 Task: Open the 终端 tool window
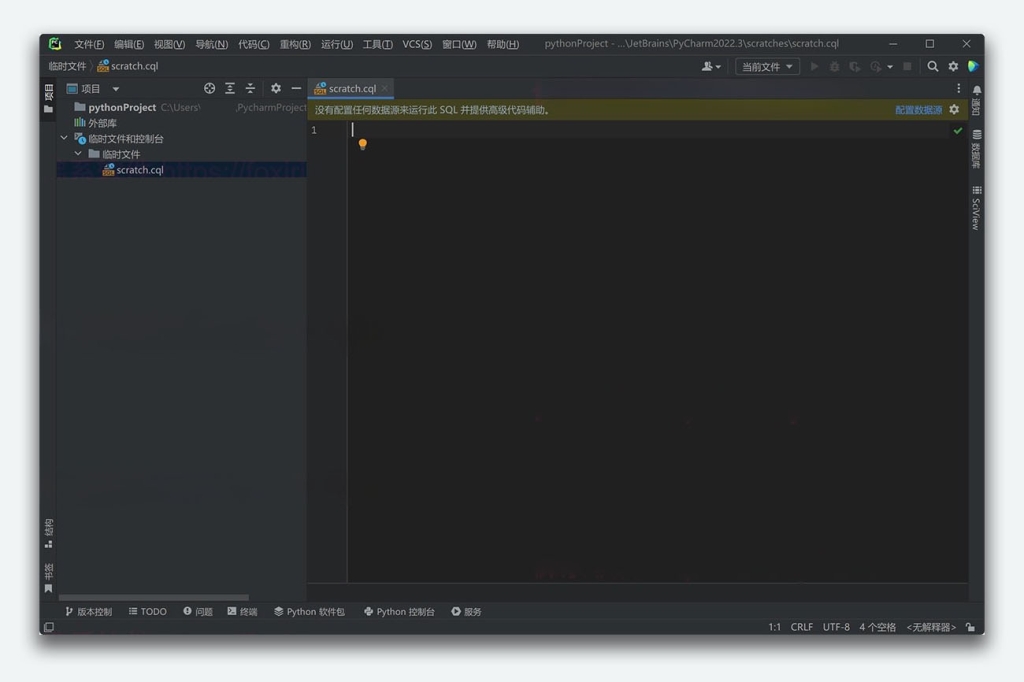pos(242,611)
